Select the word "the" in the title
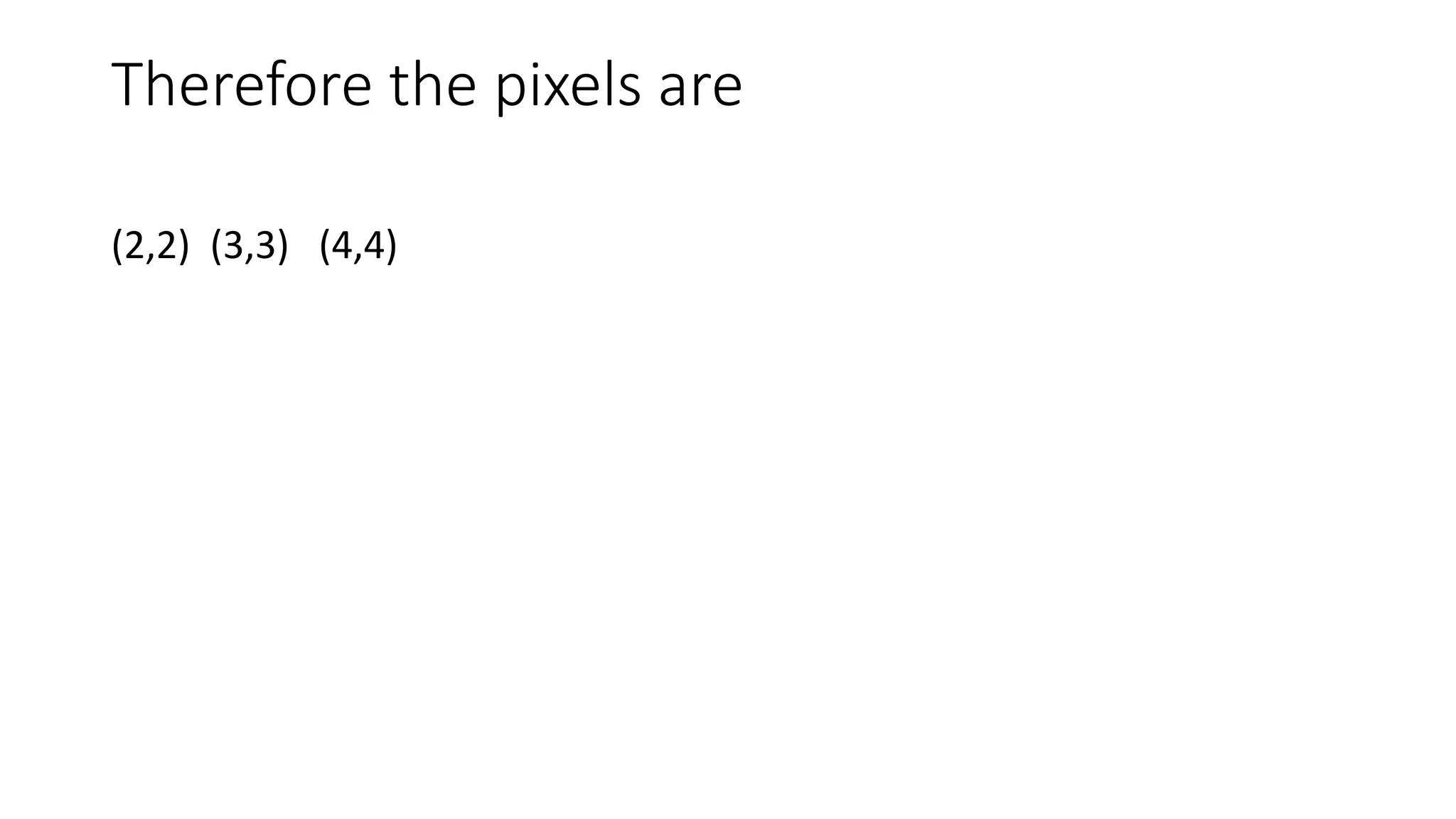The image size is (1456, 819). [x=433, y=85]
